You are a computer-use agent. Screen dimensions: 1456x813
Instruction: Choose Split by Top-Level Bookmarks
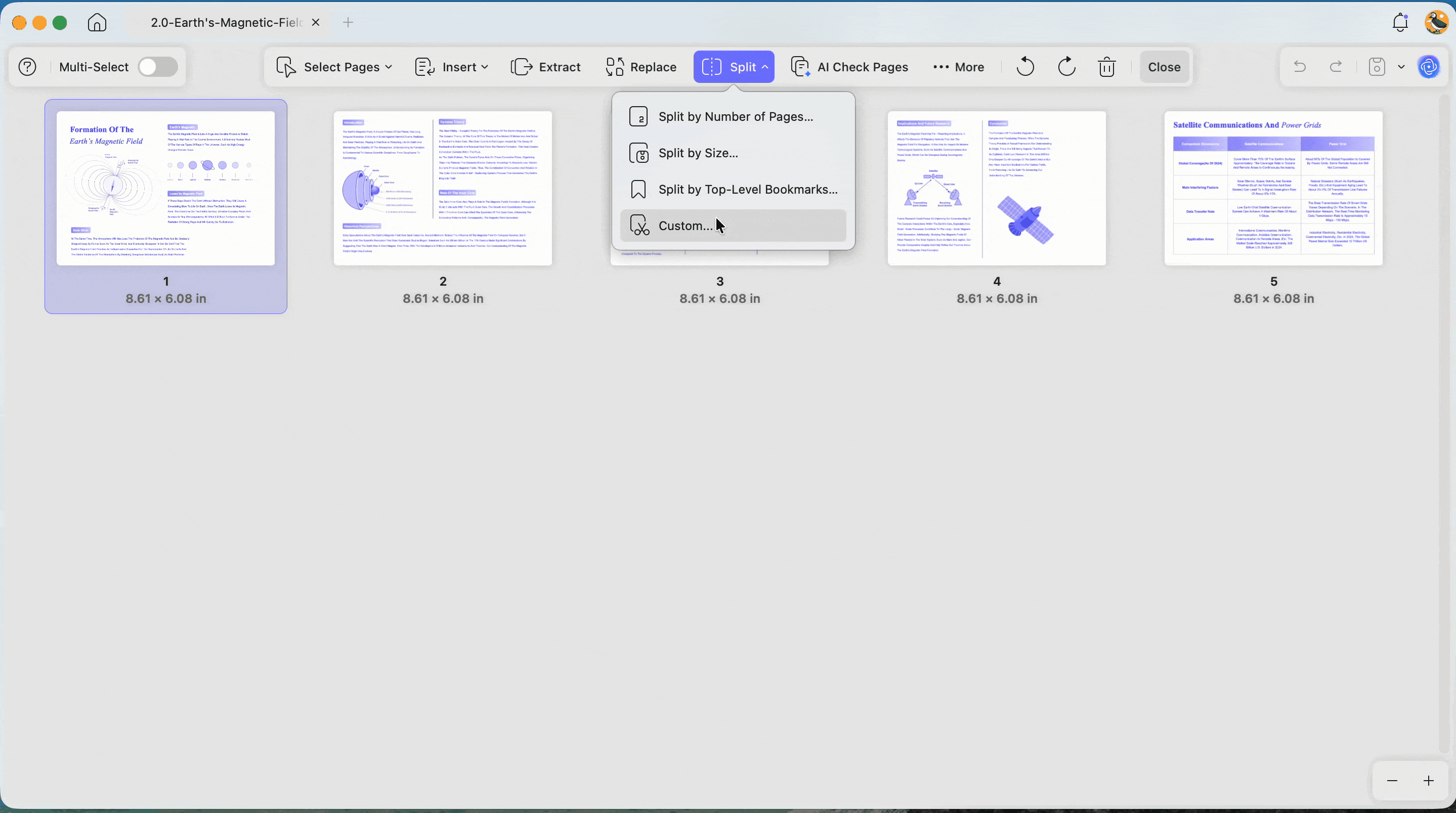[733, 189]
